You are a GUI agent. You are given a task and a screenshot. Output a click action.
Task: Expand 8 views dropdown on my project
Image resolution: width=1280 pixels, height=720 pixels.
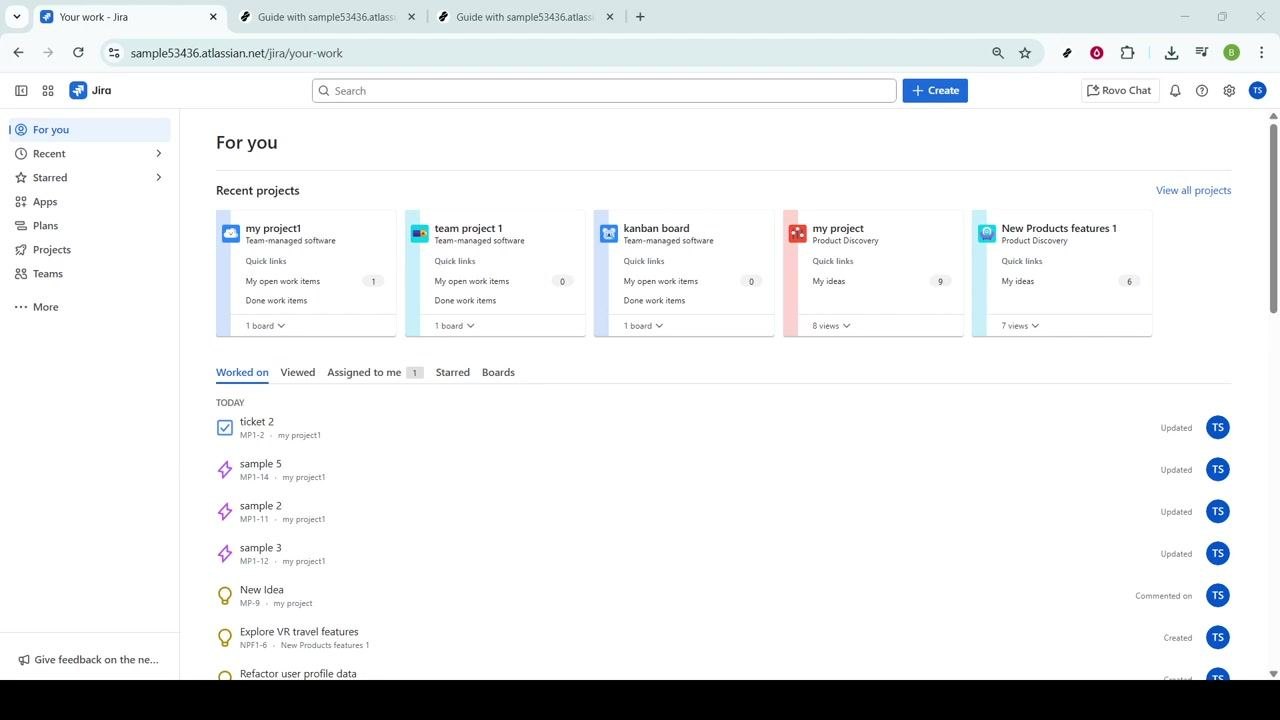832,326
